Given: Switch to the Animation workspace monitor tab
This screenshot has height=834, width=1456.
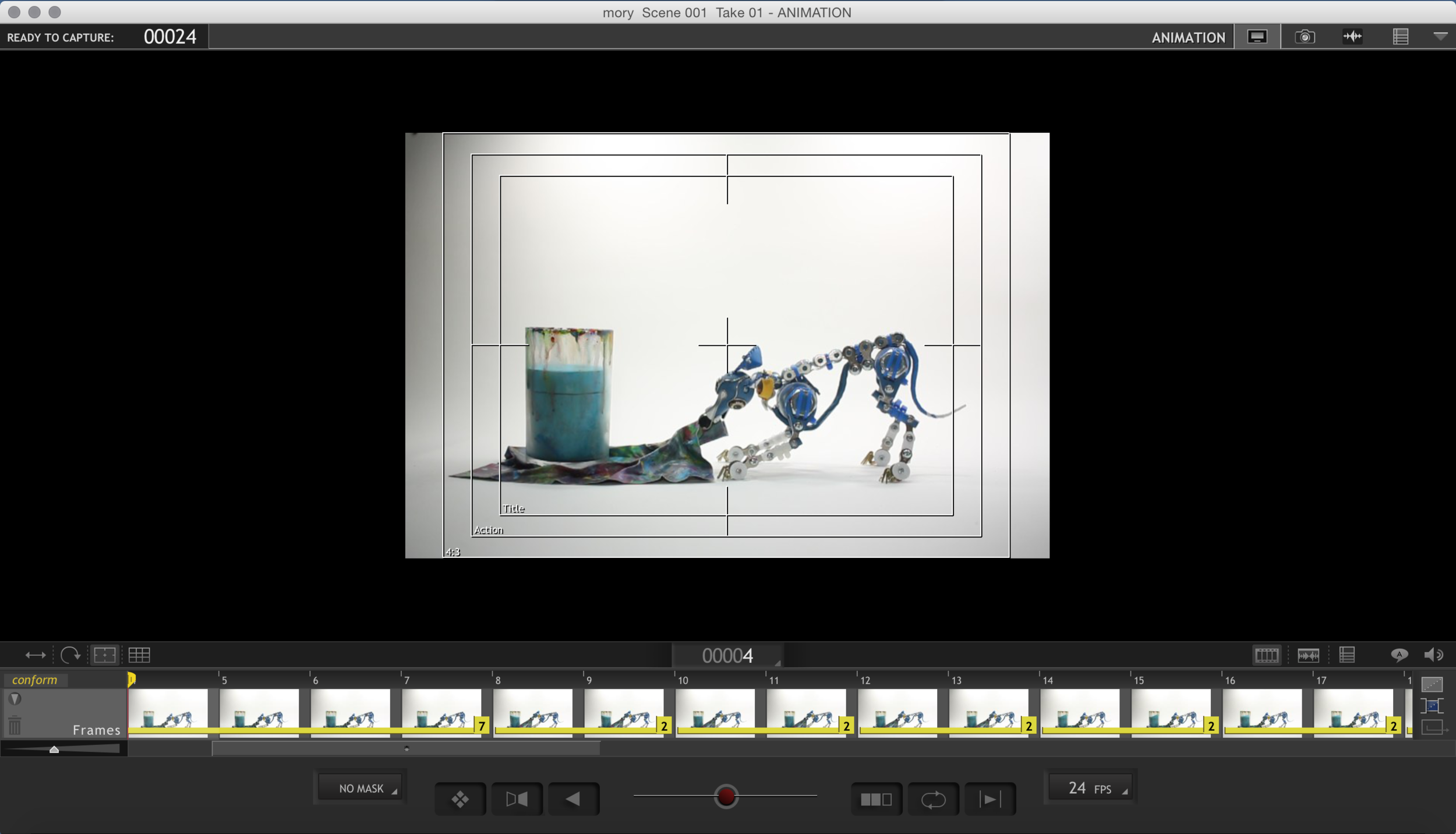Looking at the screenshot, I should pyautogui.click(x=1257, y=37).
